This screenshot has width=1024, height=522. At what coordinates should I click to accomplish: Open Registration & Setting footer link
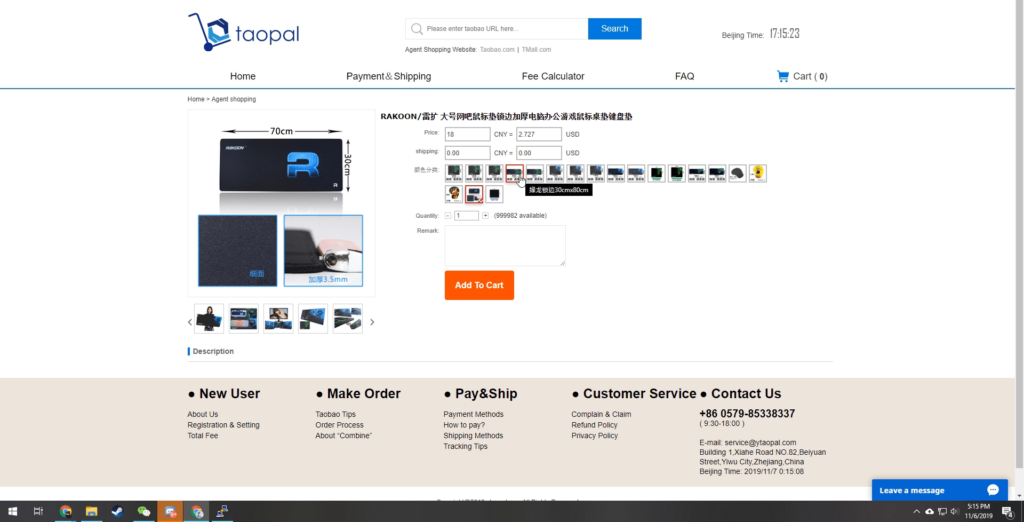[x=223, y=425]
